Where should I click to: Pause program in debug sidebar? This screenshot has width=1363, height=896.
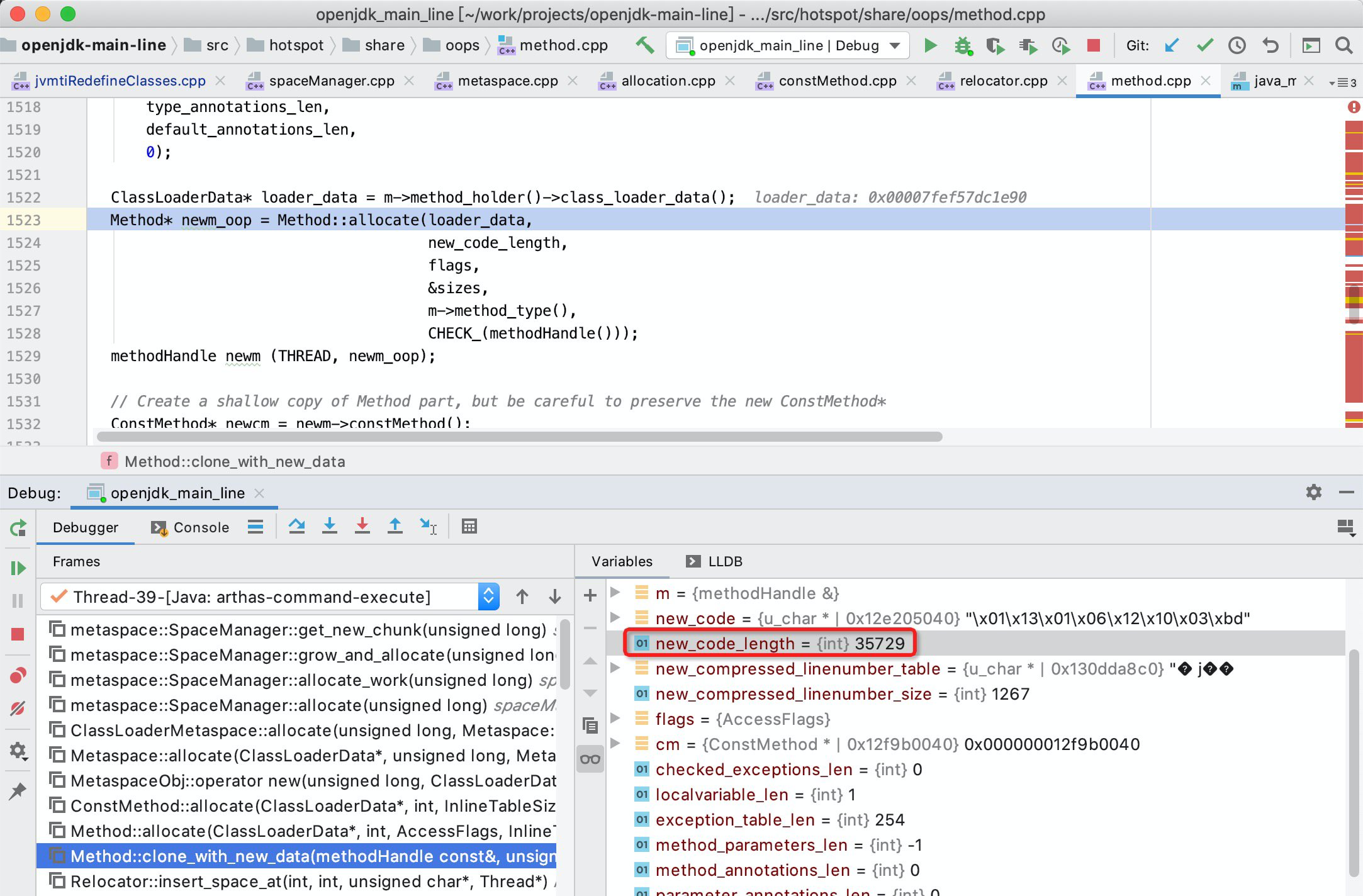(18, 601)
